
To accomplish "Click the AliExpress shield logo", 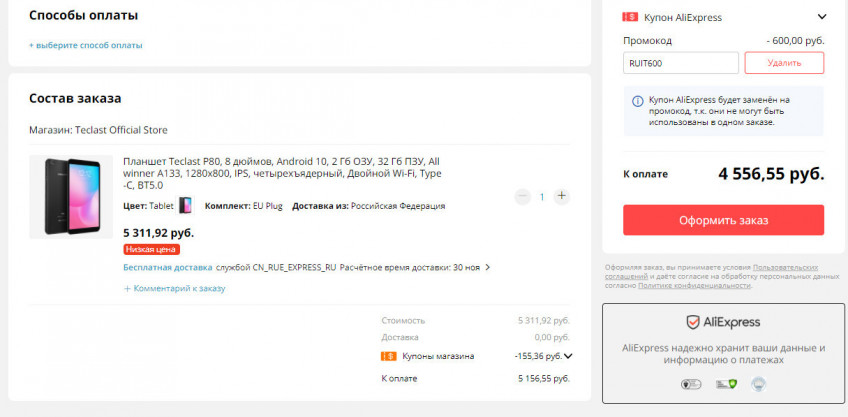I will (x=692, y=322).
